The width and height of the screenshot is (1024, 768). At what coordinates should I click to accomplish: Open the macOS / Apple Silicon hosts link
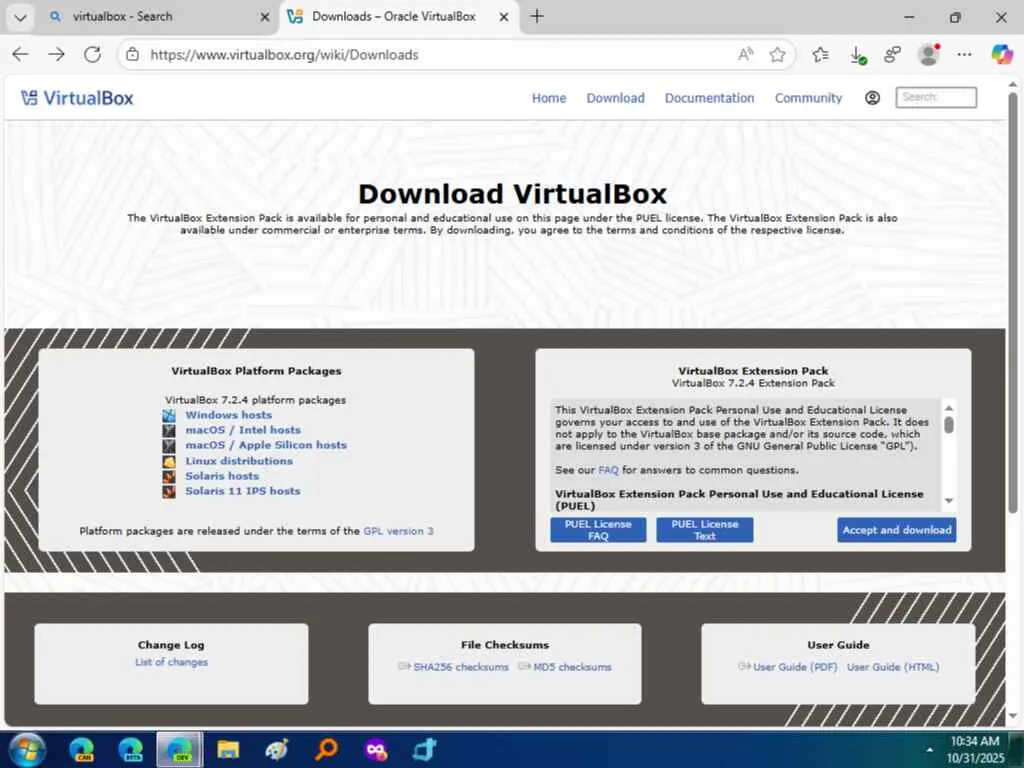click(x=266, y=445)
